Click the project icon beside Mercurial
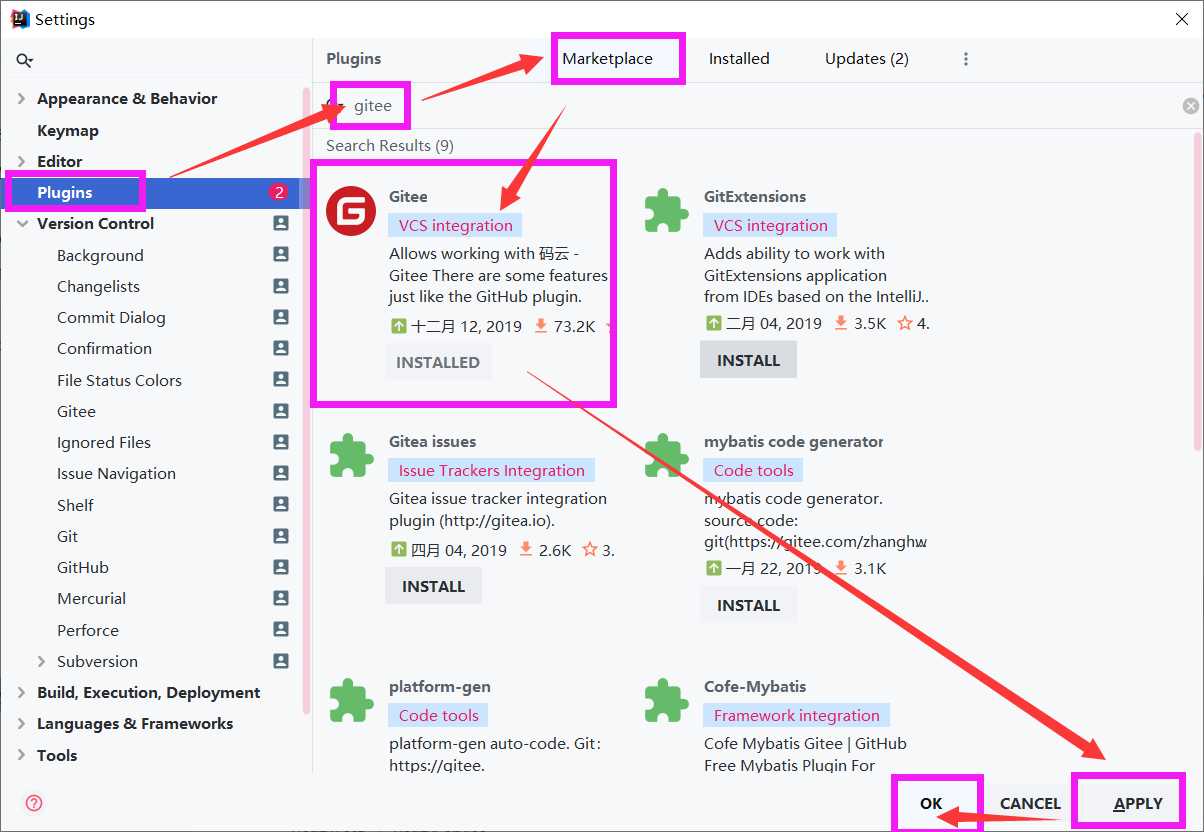Image resolution: width=1204 pixels, height=832 pixels. pos(281,598)
